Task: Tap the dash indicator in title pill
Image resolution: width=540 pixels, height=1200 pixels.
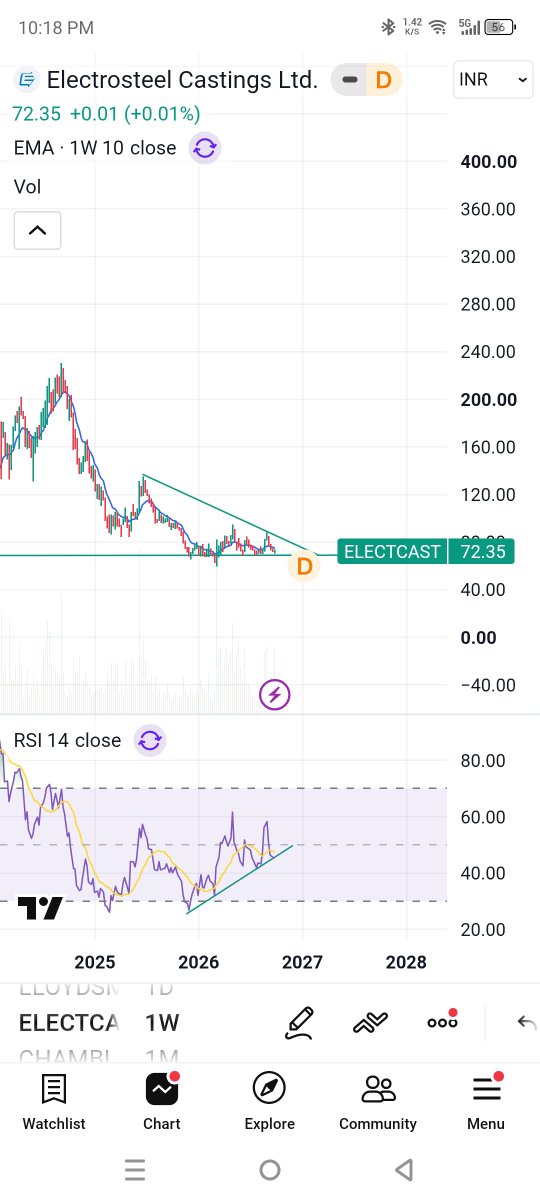Action: tap(349, 80)
